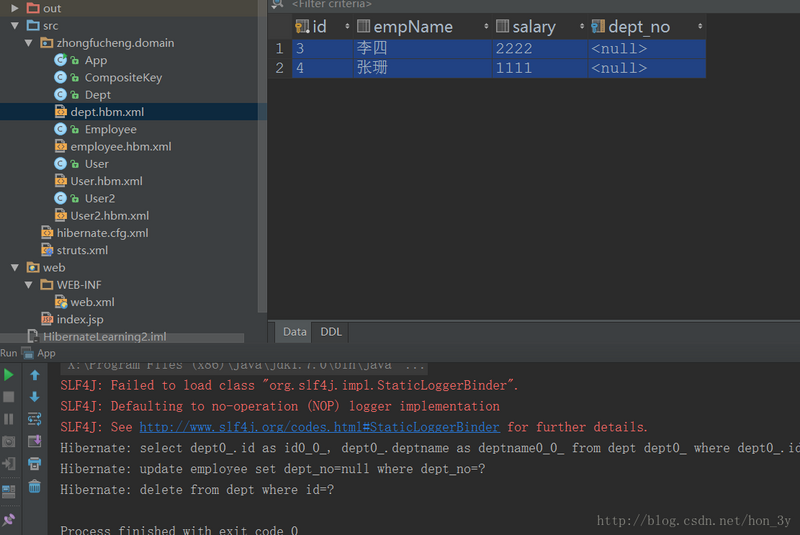Select the App run tab
The width and height of the screenshot is (800, 535).
coord(39,353)
